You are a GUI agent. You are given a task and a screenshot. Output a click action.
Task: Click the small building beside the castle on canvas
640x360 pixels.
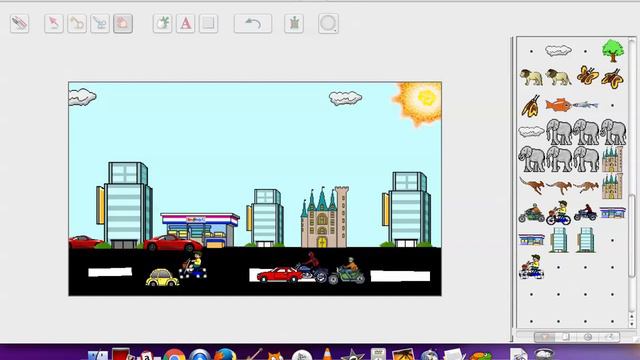tap(265, 218)
